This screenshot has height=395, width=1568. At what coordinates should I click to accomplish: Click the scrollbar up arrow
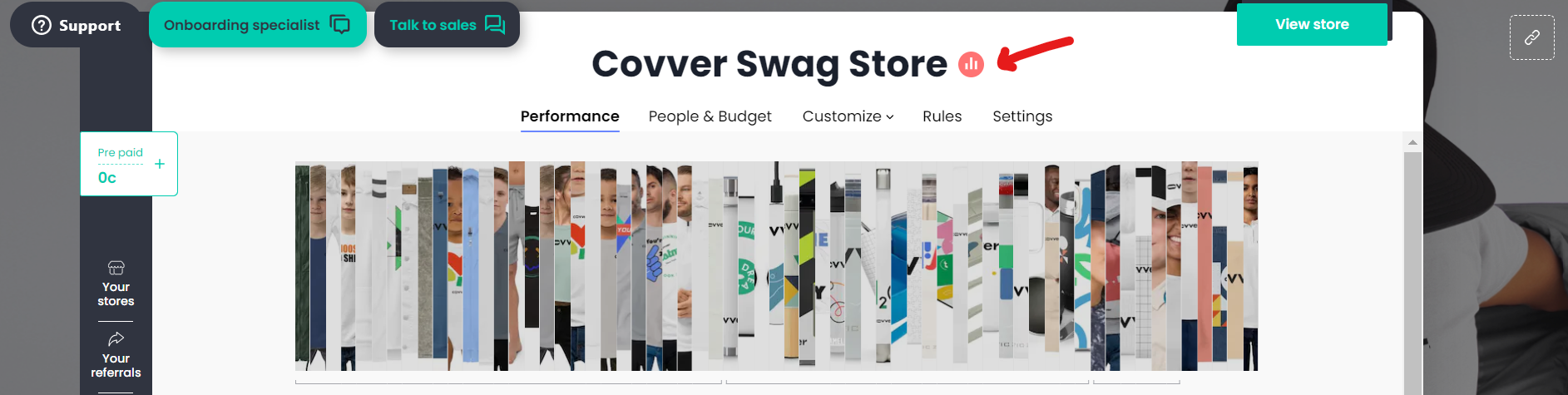point(1412,142)
